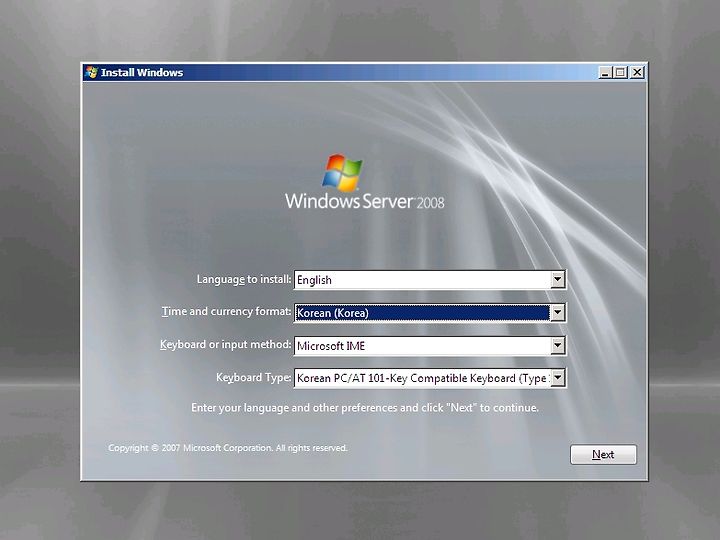This screenshot has height=540, width=720.
Task: Click the Install Windows title bar icon
Action: [91, 72]
